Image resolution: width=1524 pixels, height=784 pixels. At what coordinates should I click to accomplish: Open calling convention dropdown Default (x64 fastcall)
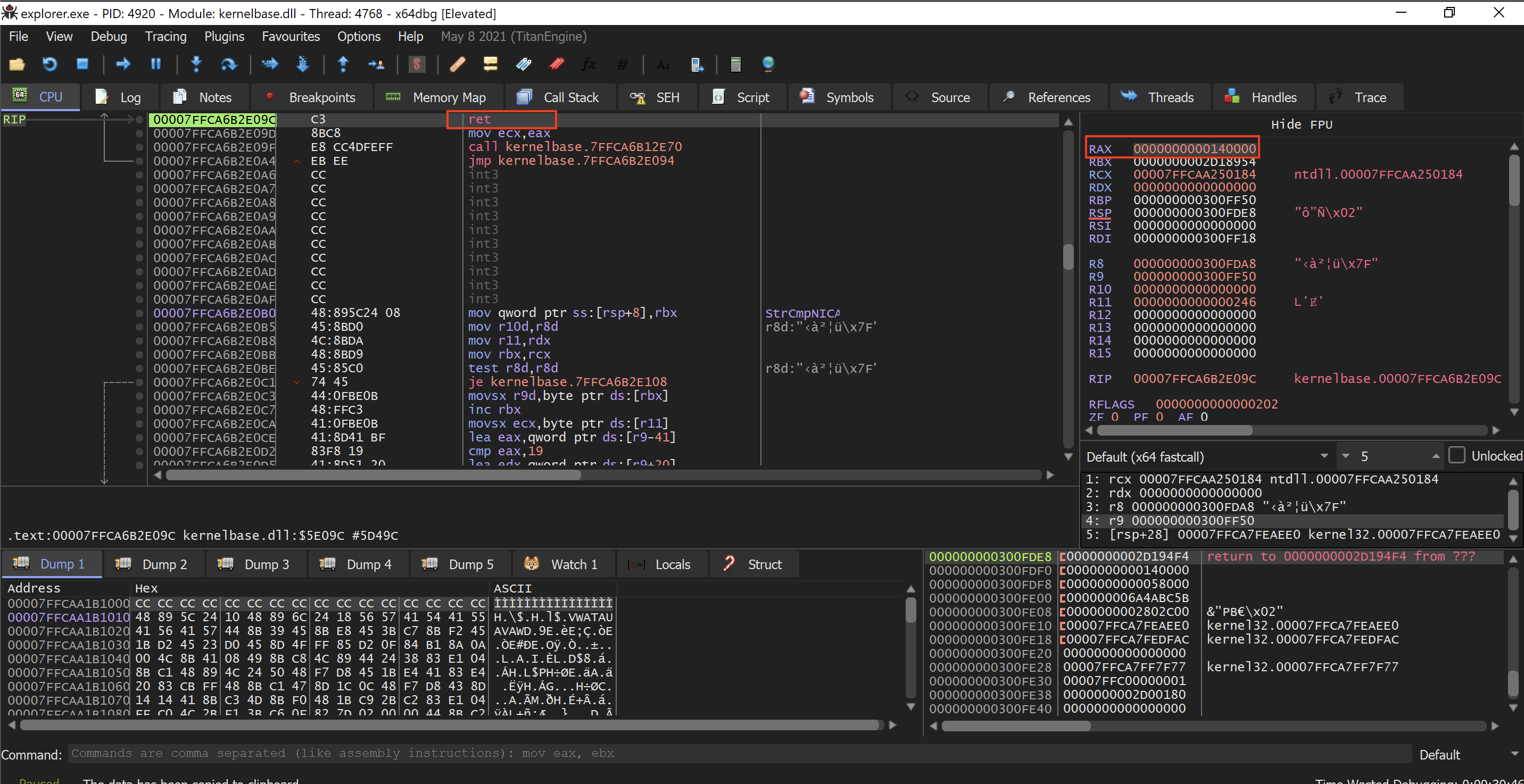click(1207, 457)
